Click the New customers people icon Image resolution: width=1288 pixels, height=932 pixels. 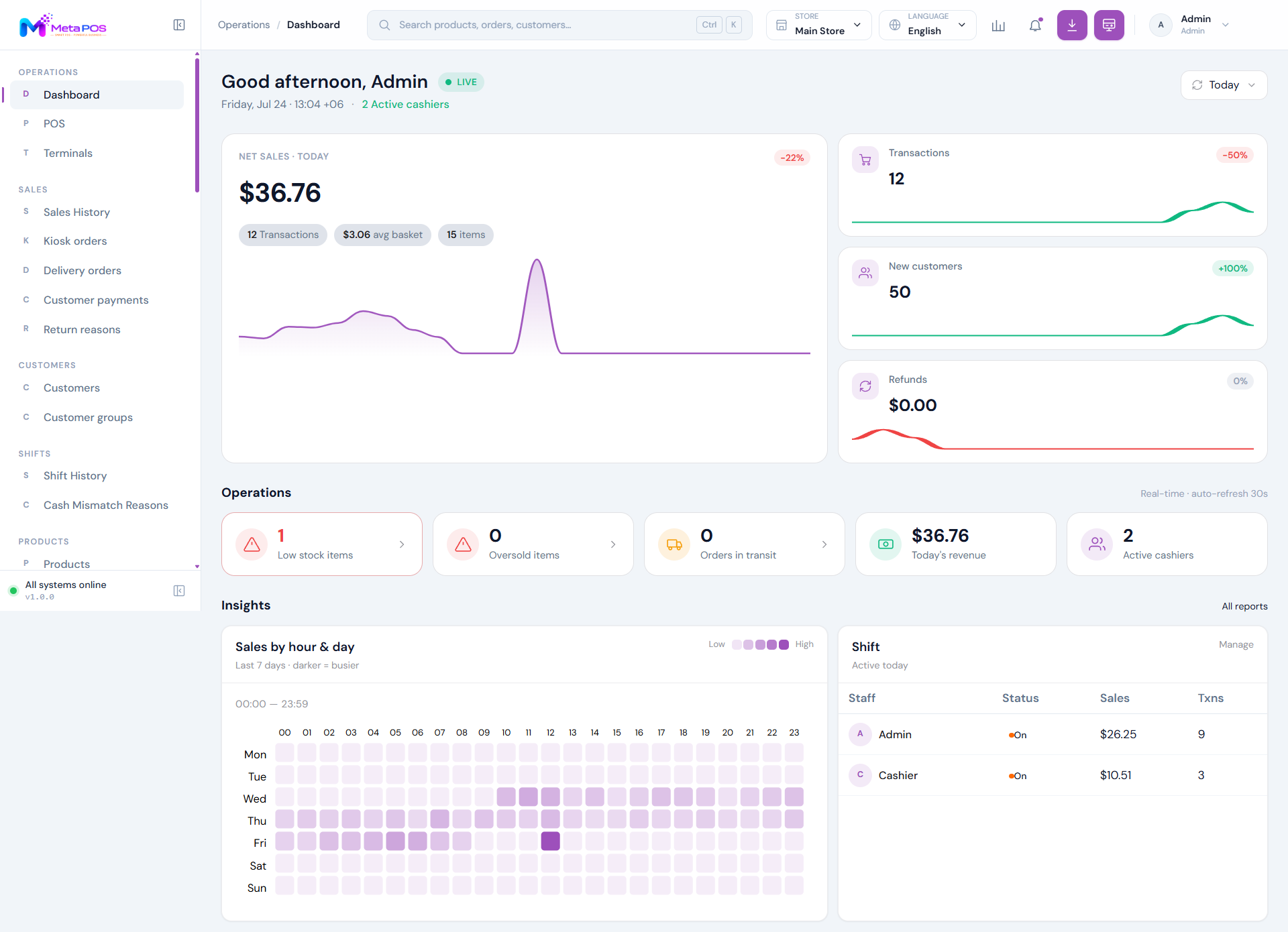click(865, 274)
